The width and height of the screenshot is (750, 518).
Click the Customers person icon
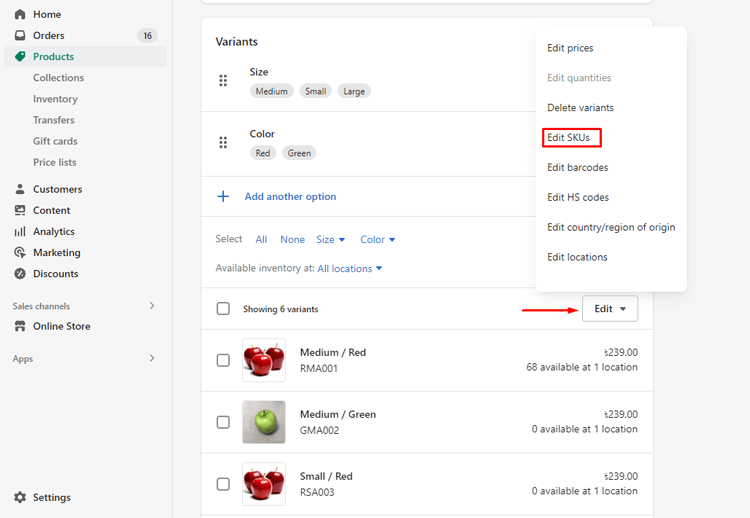20,189
